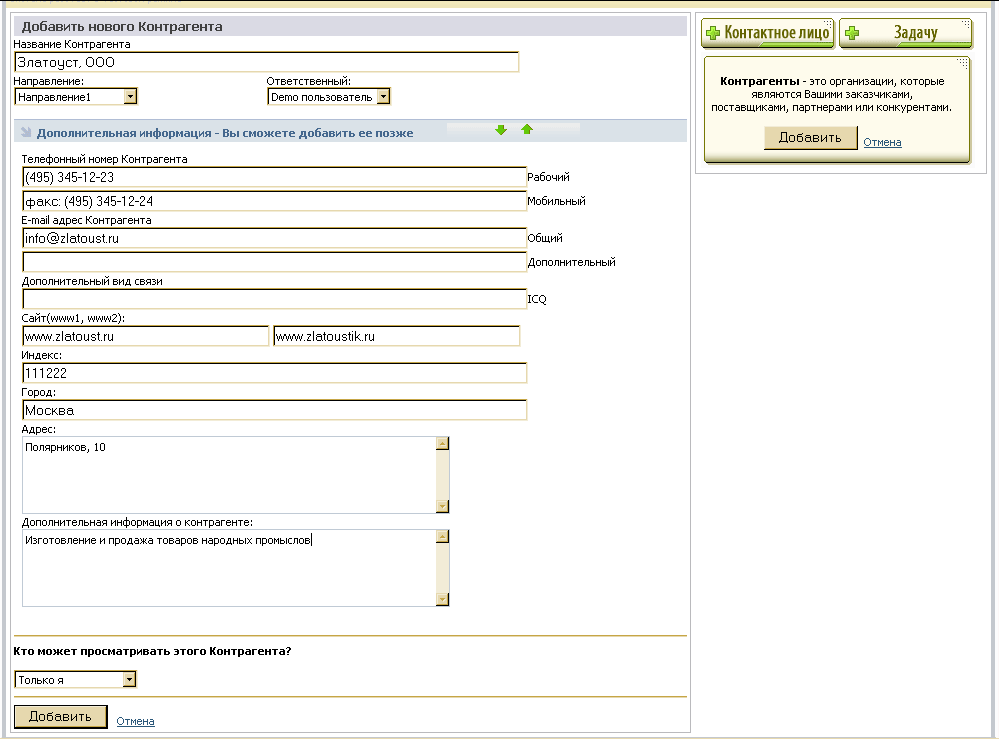Image resolution: width=999 pixels, height=739 pixels.
Task: Click the additional info scrollbar up arrow
Action: pyautogui.click(x=443, y=536)
